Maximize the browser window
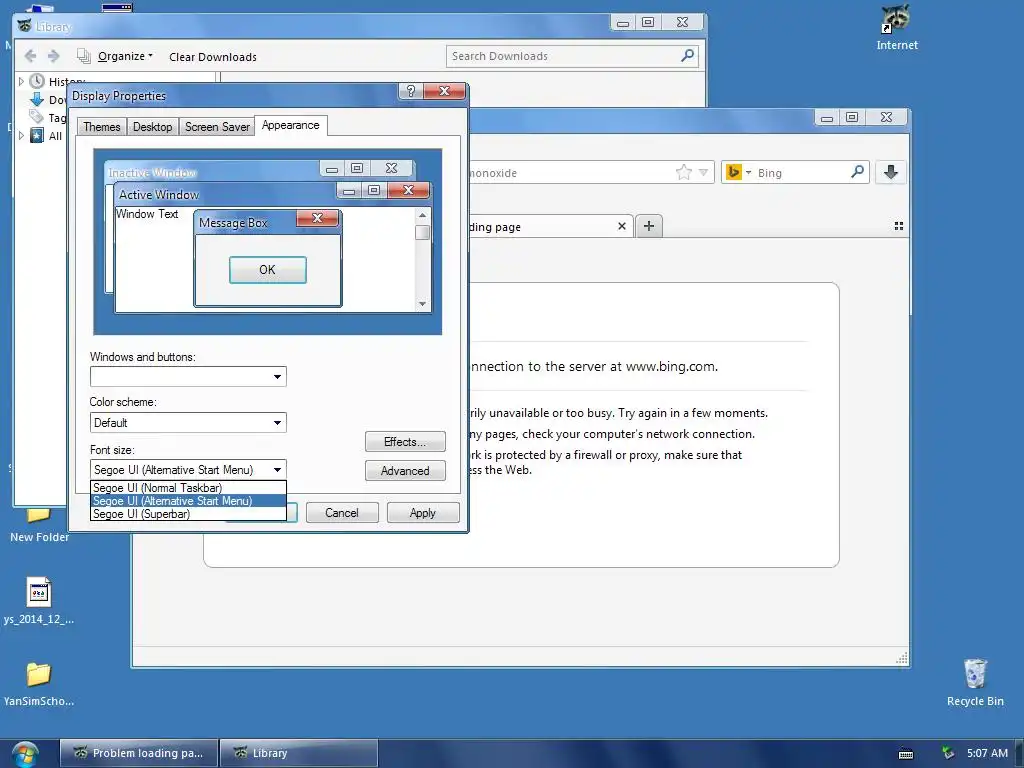Screen dimensions: 1024x768 click(852, 118)
